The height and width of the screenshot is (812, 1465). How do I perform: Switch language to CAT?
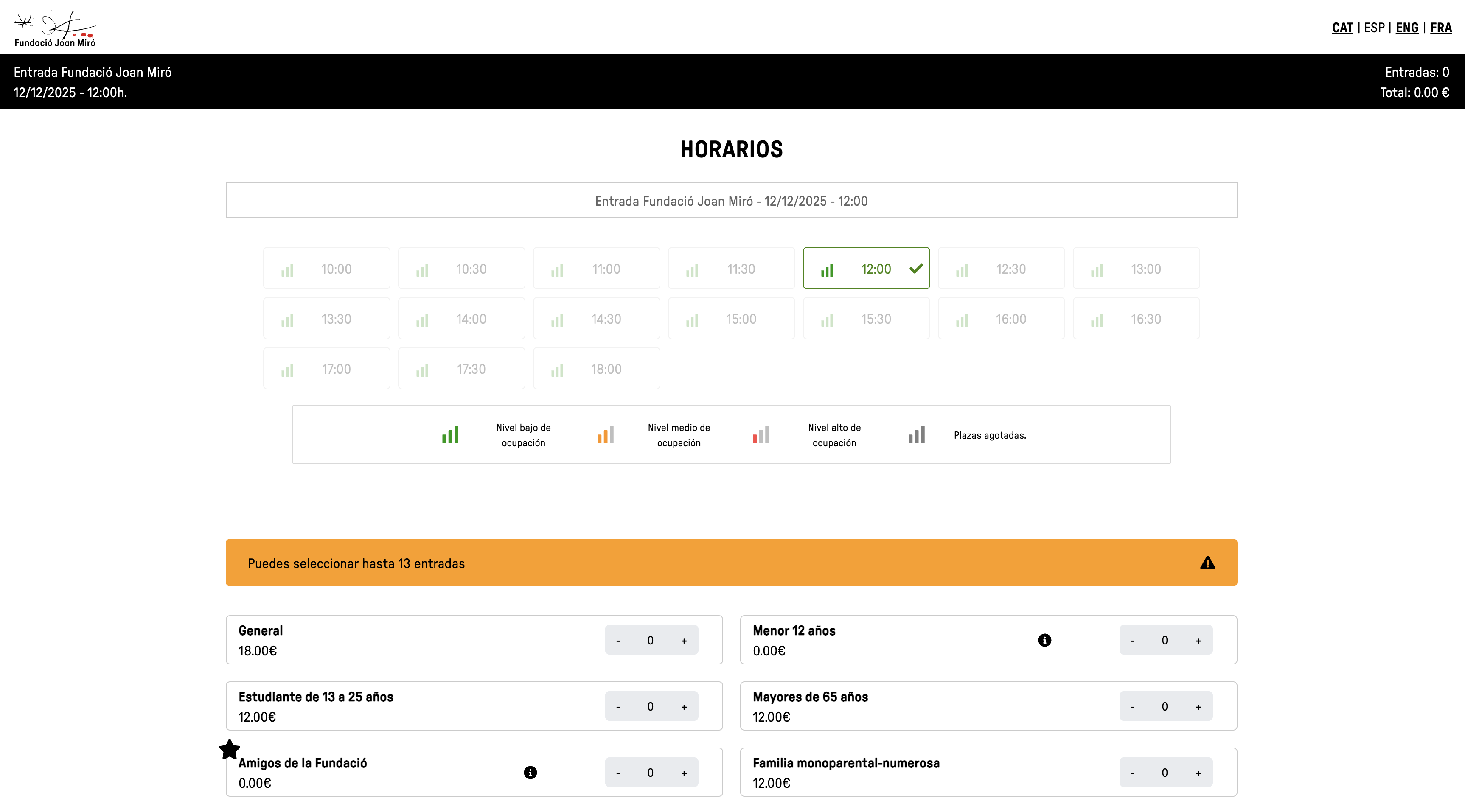point(1342,28)
